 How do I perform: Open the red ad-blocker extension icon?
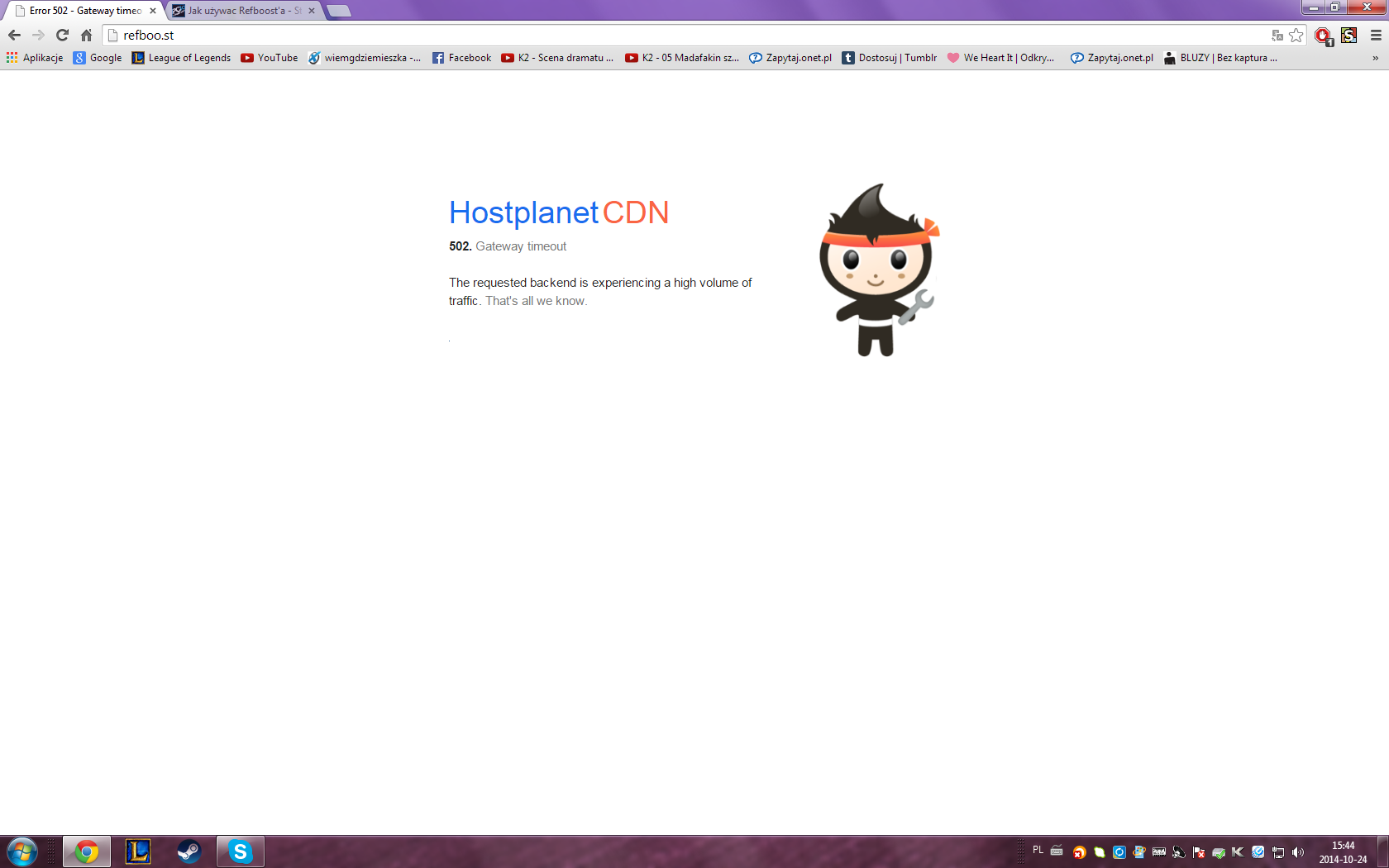(x=1324, y=36)
